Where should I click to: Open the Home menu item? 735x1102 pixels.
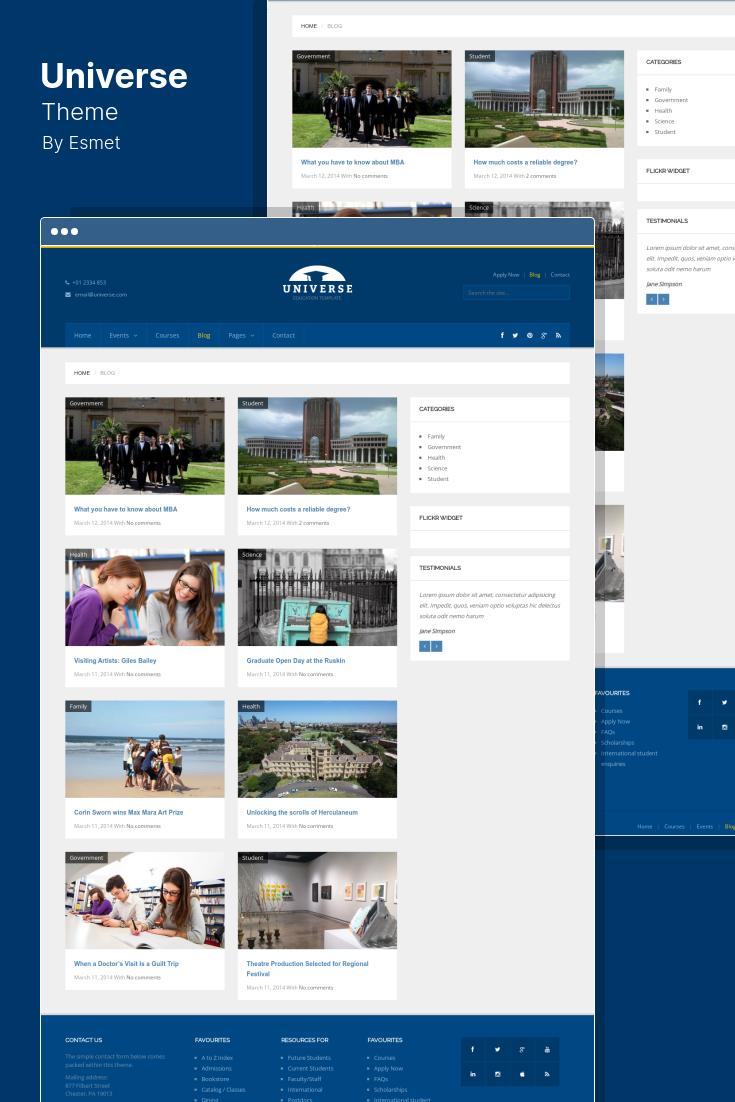[x=83, y=335]
